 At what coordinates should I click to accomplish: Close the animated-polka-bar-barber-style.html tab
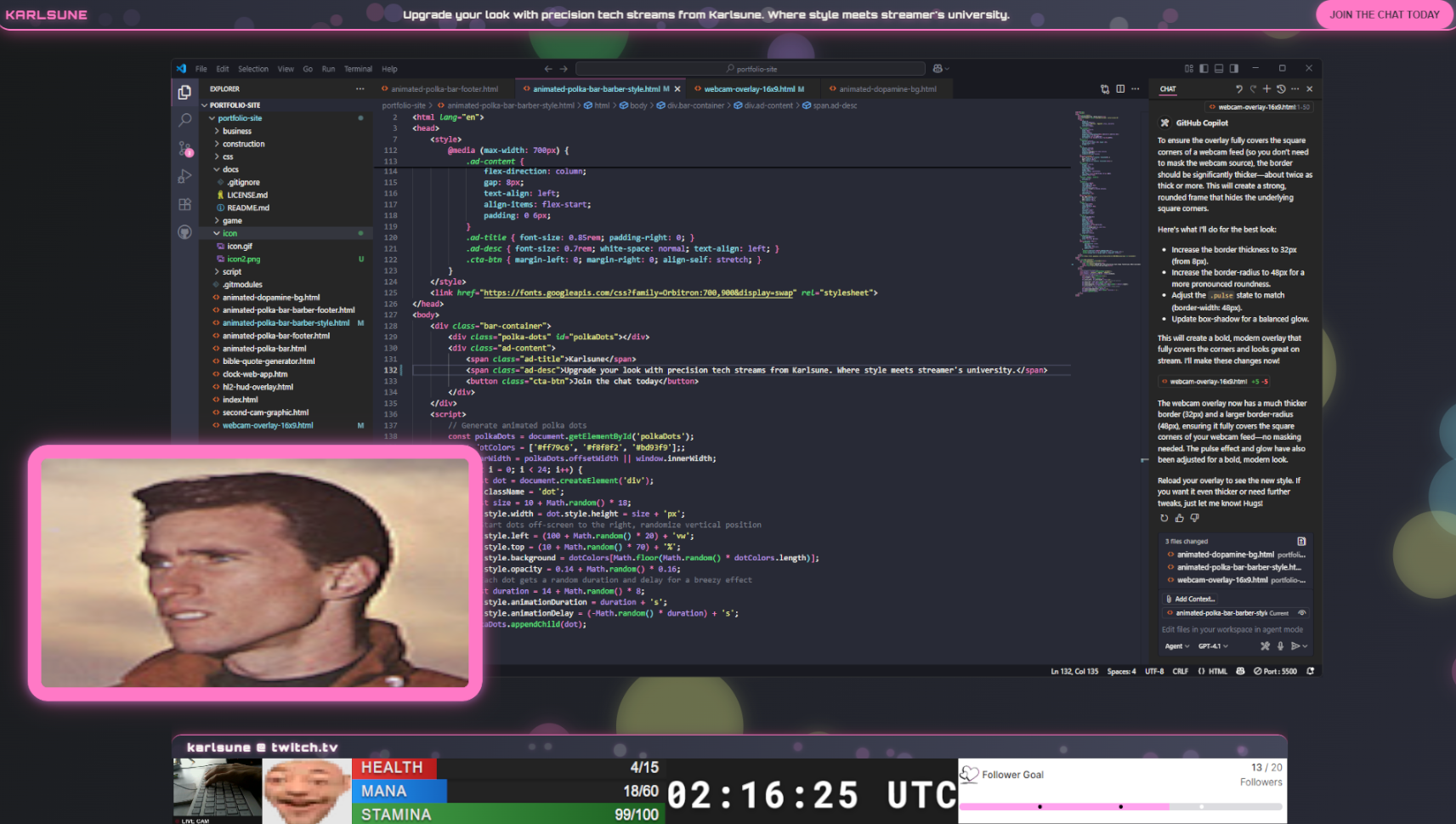pyautogui.click(x=677, y=88)
